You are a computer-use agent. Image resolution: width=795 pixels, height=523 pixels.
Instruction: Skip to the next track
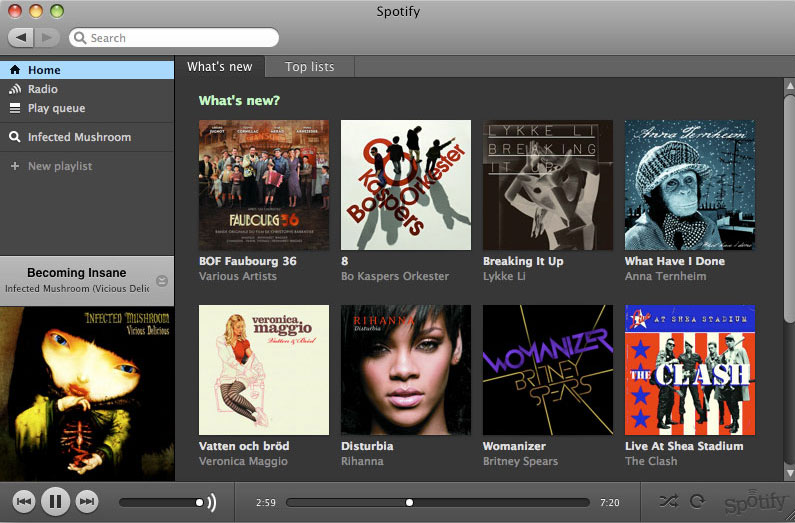click(x=87, y=502)
